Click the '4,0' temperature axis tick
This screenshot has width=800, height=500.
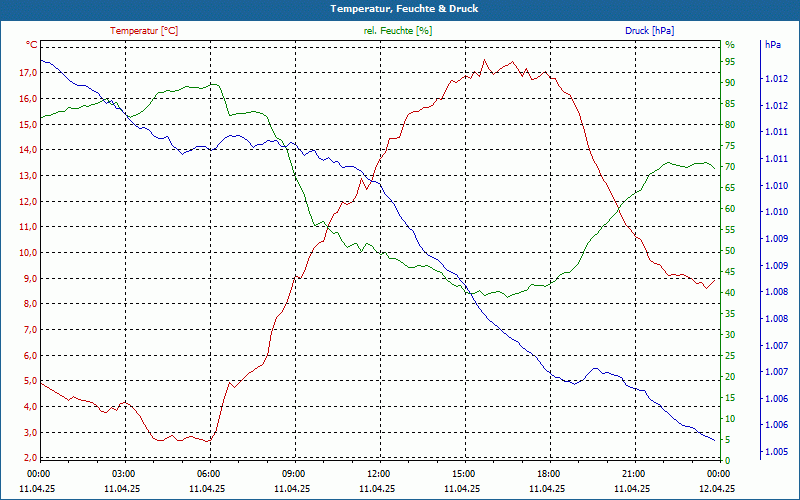pyautogui.click(x=30, y=407)
